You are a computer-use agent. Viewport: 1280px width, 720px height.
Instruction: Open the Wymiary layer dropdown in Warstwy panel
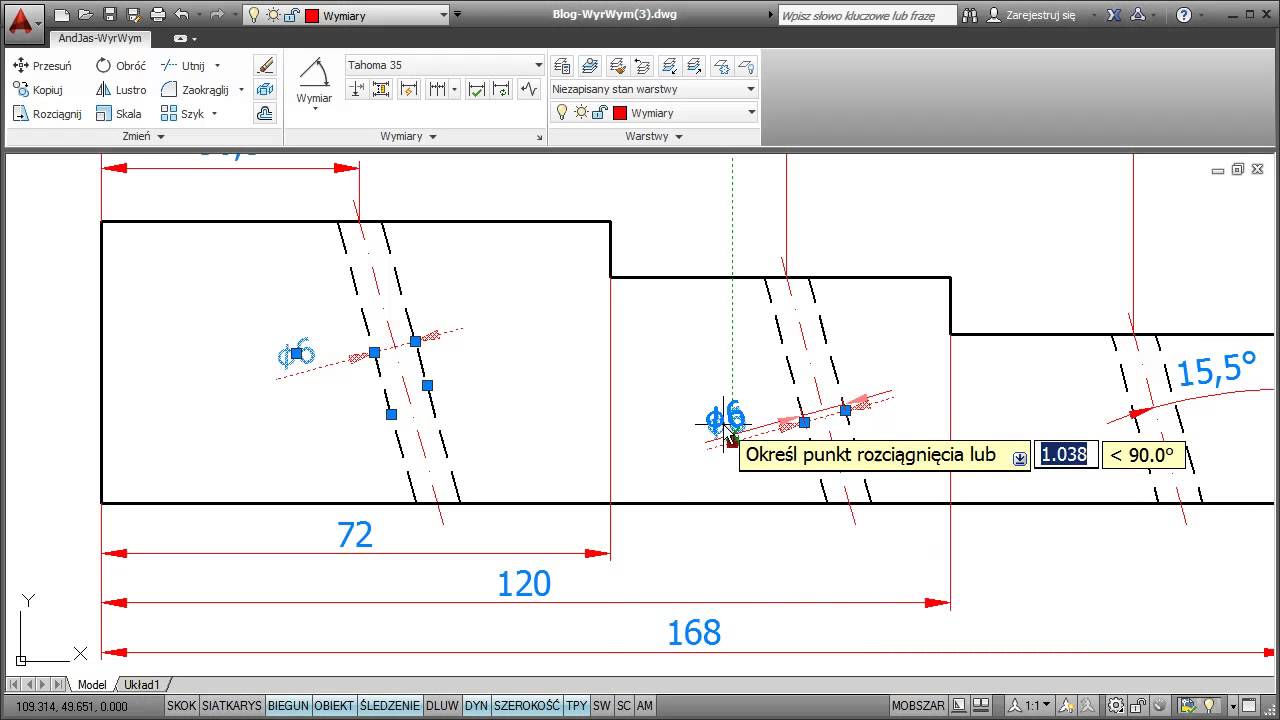[x=654, y=113]
